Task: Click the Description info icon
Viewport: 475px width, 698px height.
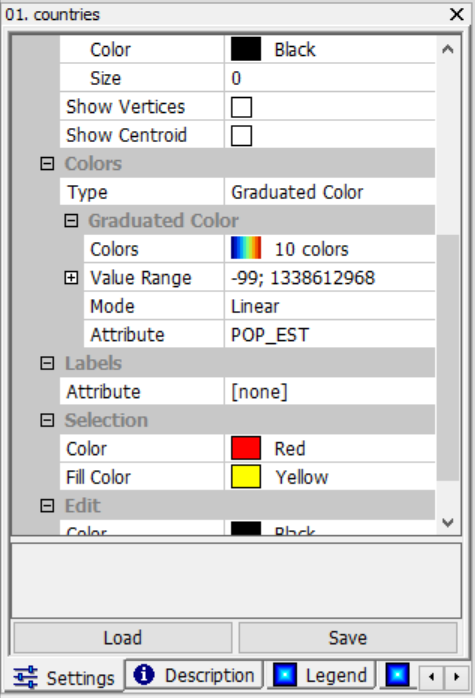Action: [x=144, y=674]
